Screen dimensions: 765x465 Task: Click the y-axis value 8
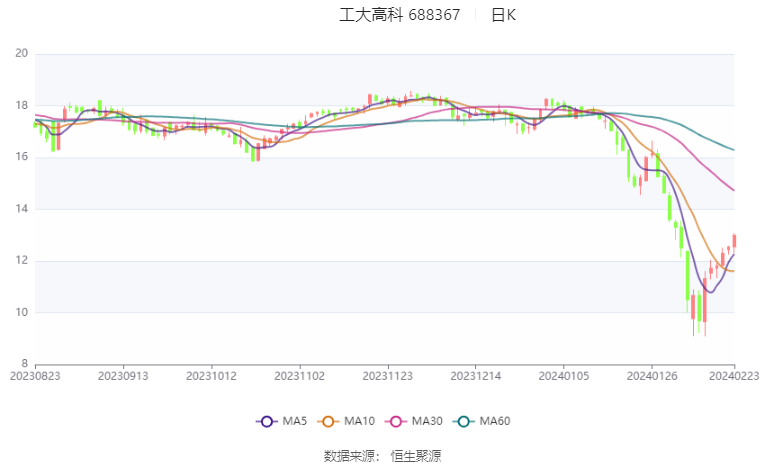(24, 364)
